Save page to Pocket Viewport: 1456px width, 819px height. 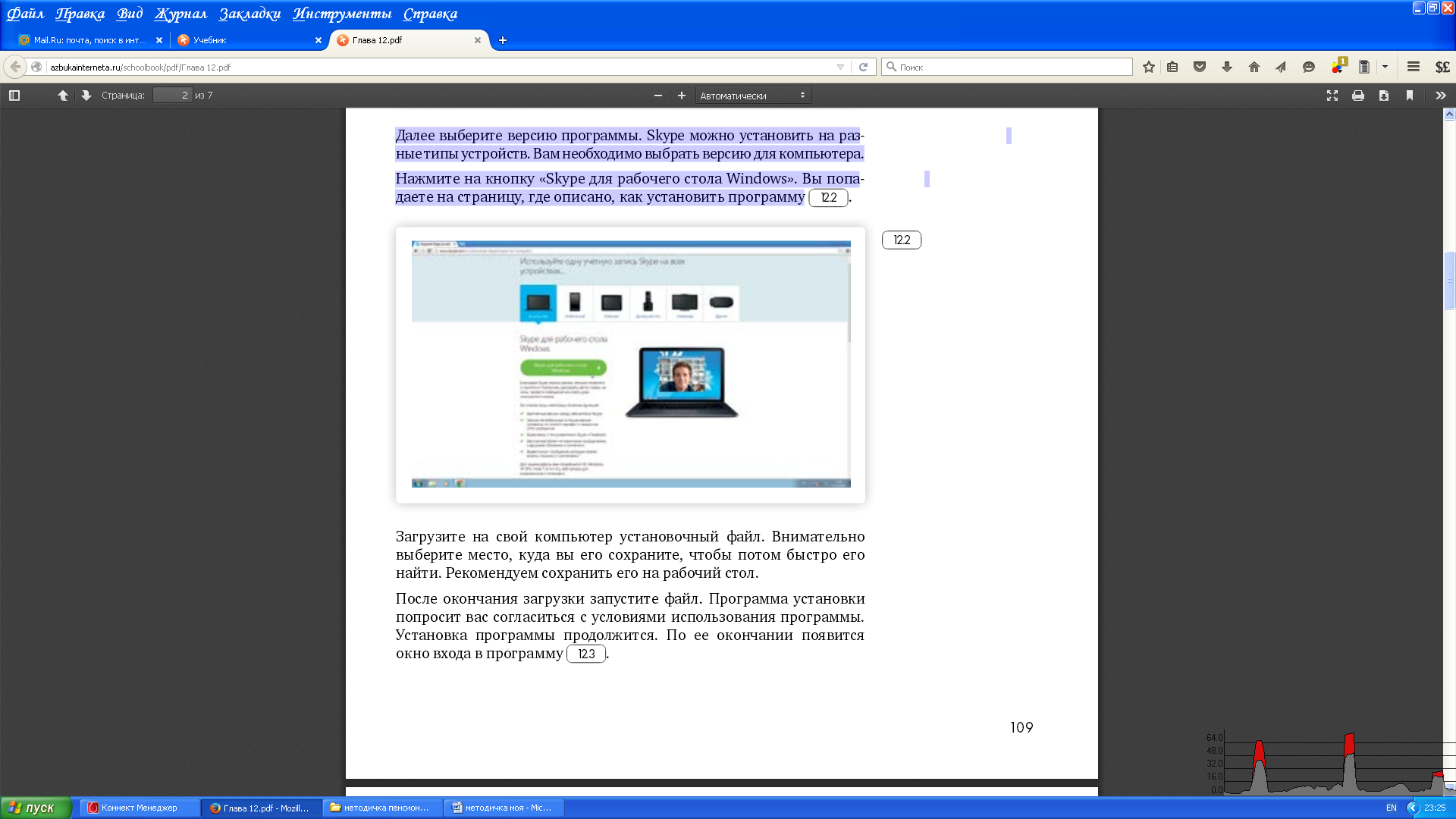1200,67
